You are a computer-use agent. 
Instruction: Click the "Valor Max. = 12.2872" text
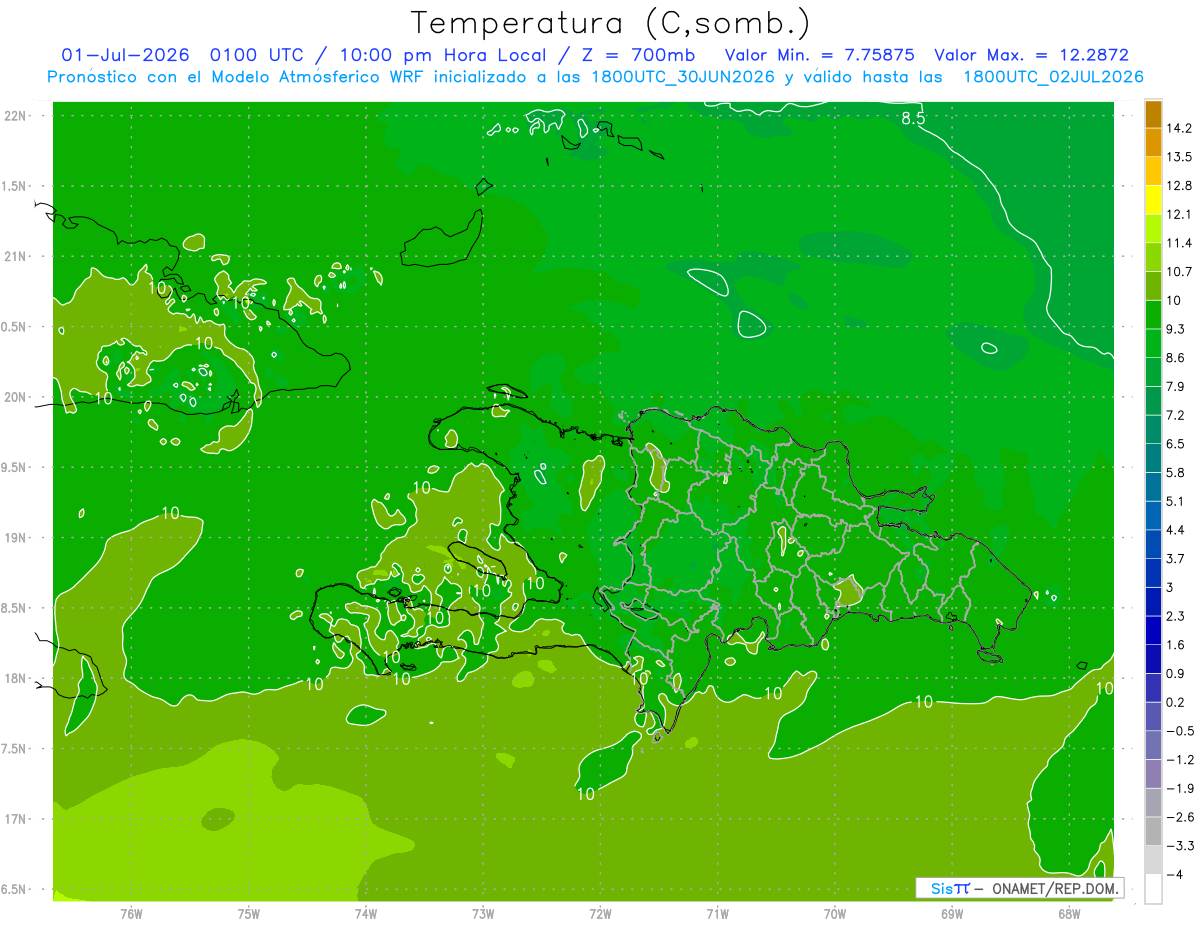(x=1031, y=55)
